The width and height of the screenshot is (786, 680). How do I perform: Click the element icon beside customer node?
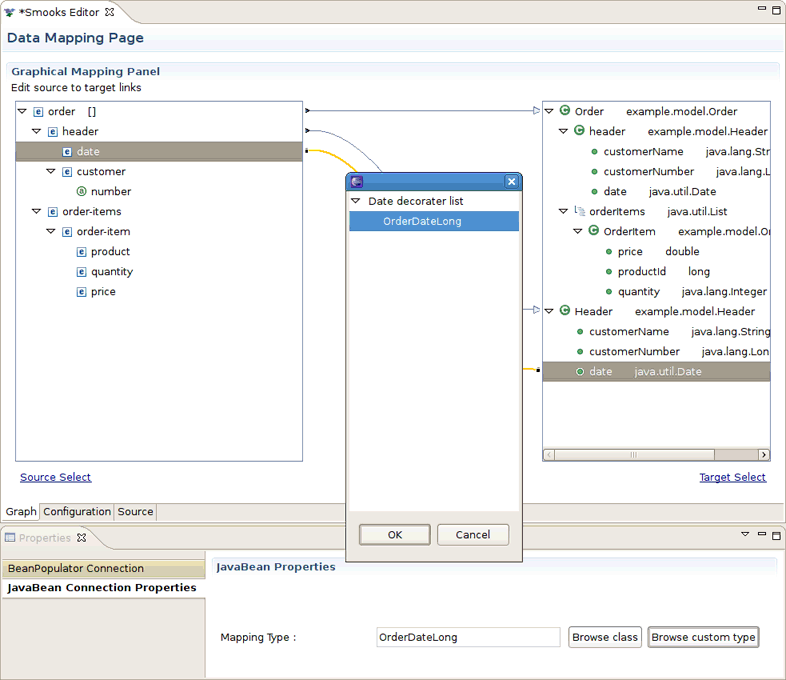coord(67,172)
